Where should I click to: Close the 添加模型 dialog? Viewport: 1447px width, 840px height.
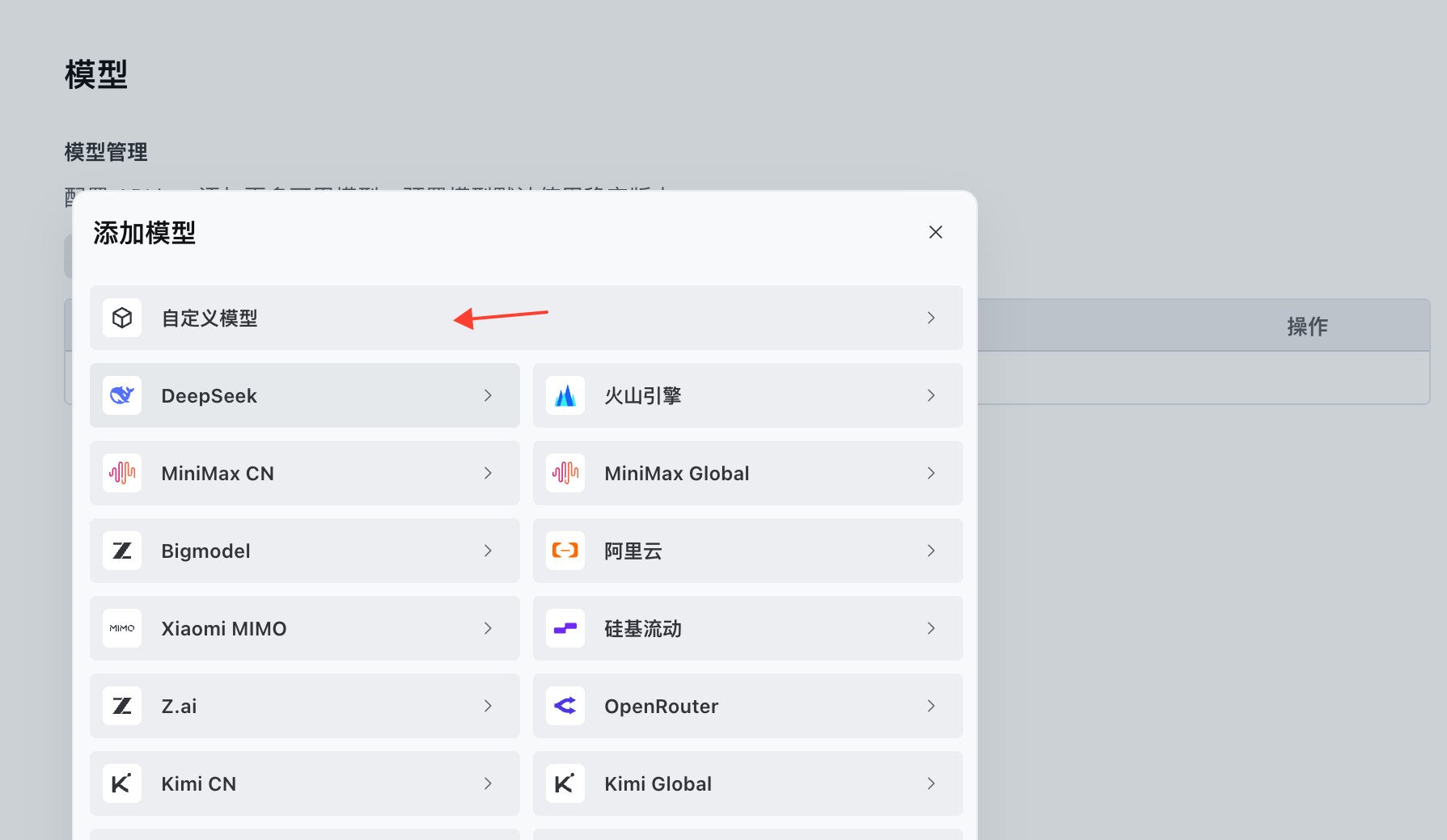936,232
